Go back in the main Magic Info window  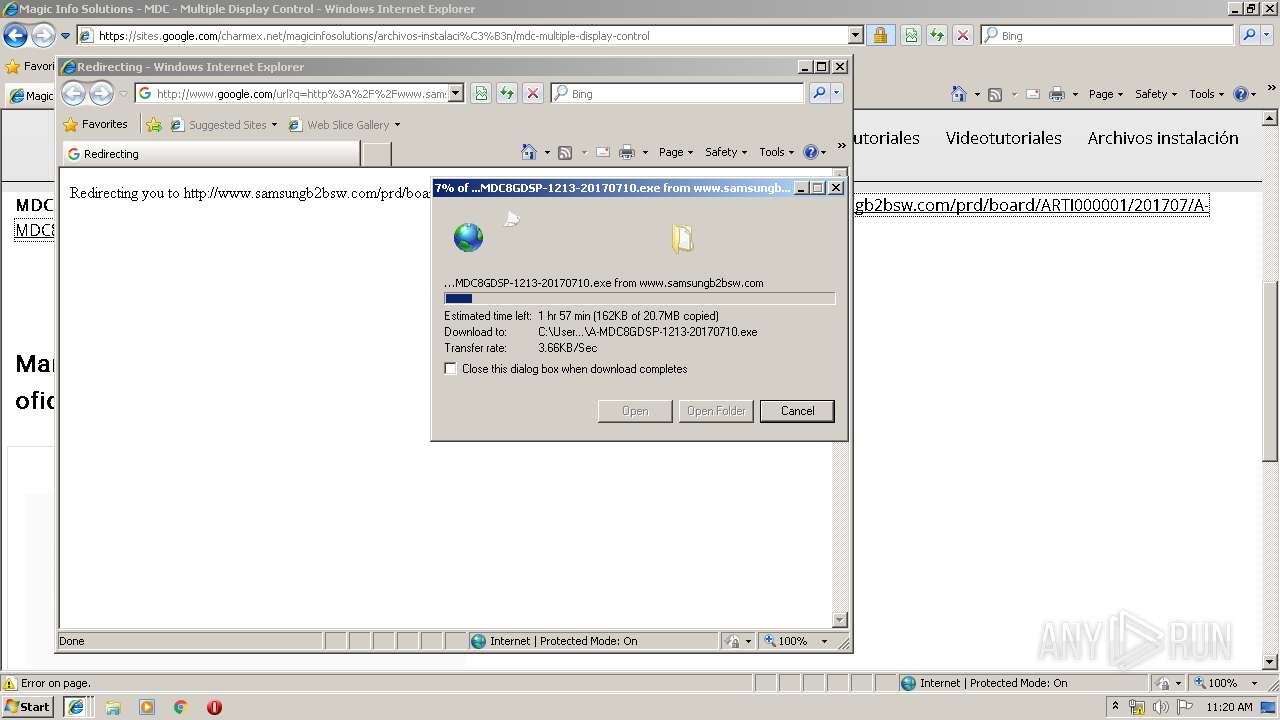[15, 36]
